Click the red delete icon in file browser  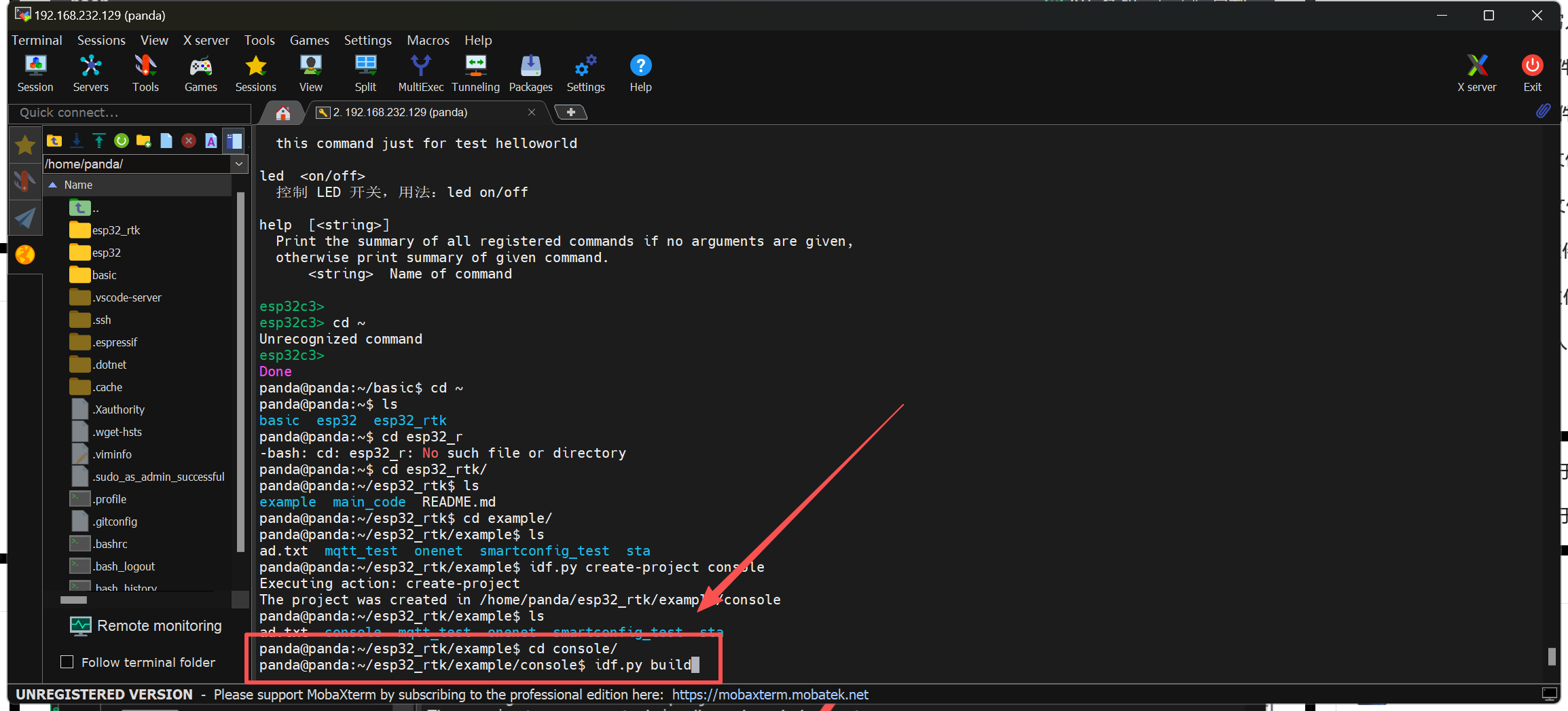[x=189, y=141]
